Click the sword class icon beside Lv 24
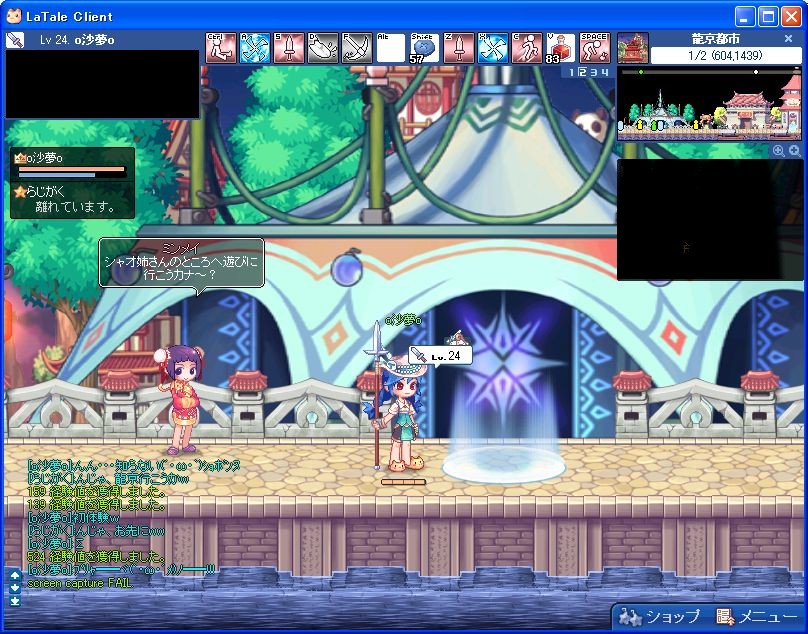This screenshot has width=808, height=634. point(15,40)
